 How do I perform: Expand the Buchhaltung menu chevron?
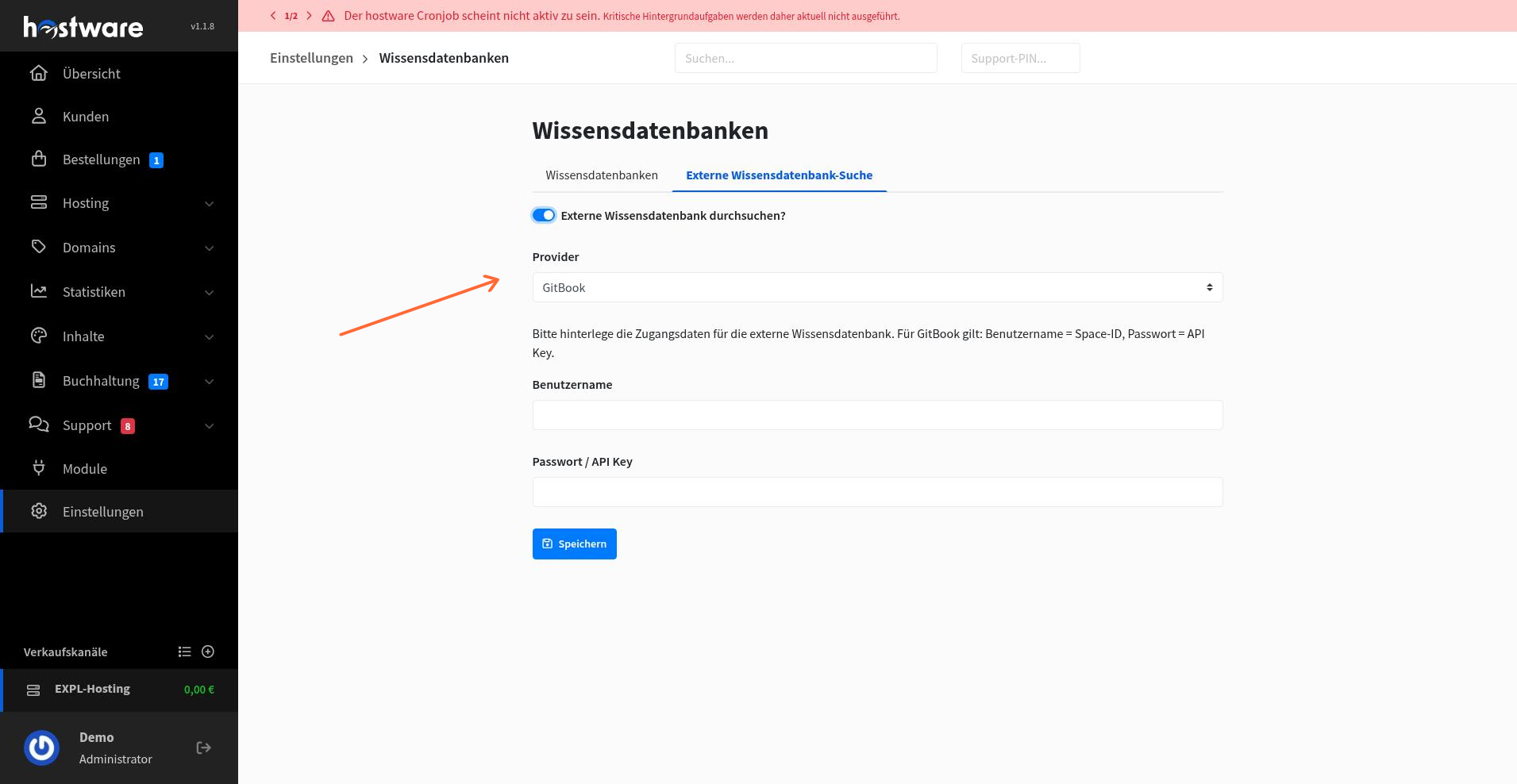coord(210,382)
